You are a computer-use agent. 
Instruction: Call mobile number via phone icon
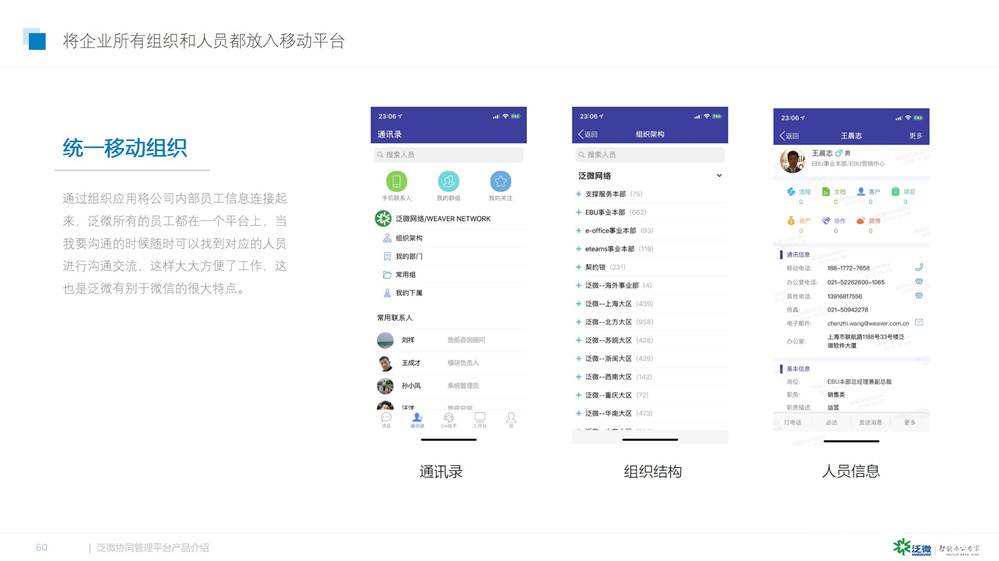[x=919, y=267]
